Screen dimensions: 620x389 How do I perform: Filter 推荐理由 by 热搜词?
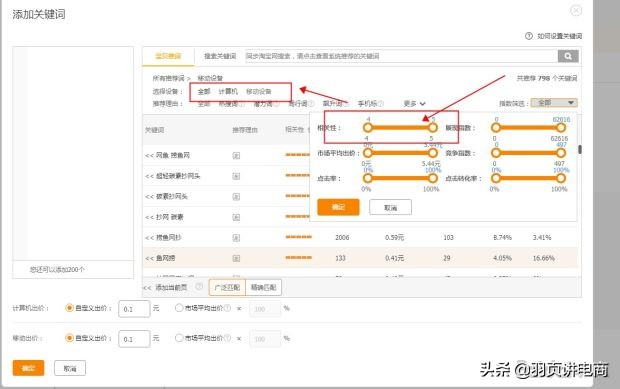(x=228, y=104)
